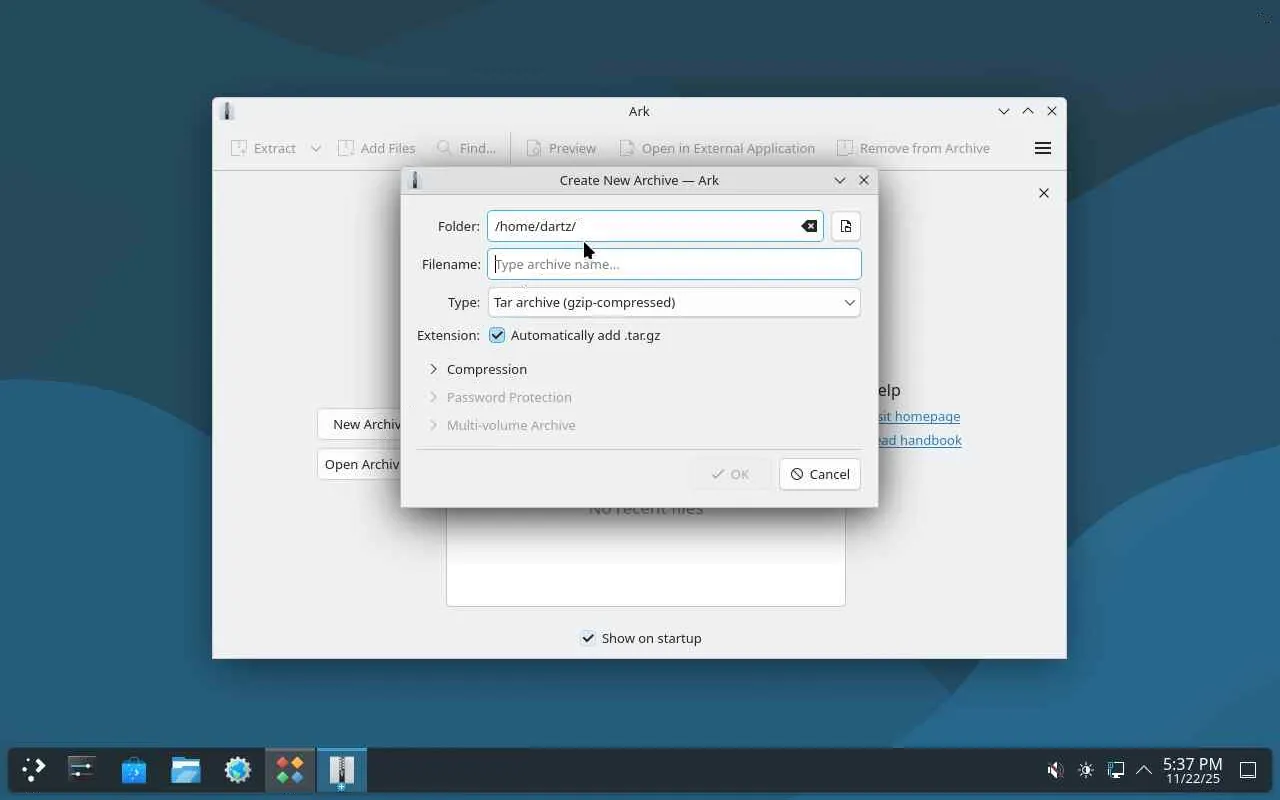Expand the Compression section
The height and width of the screenshot is (800, 1280).
click(x=477, y=369)
